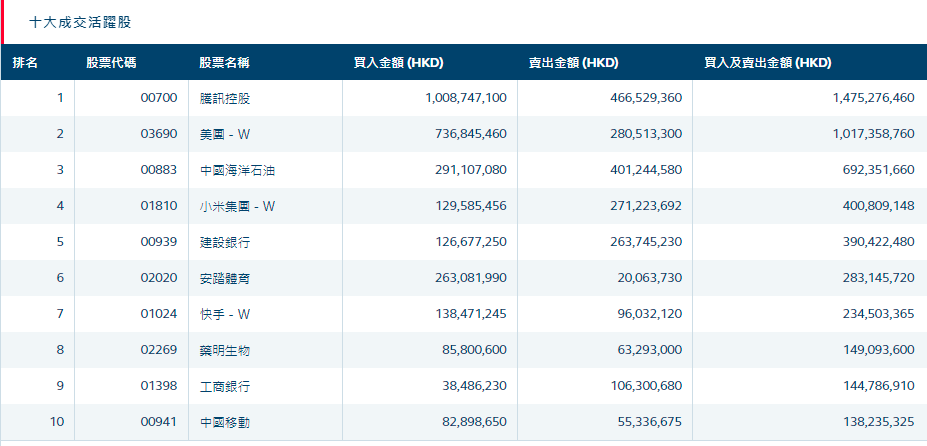927x446 pixels.
Task: Click buy amount 126,677,250
Action: tap(471, 242)
